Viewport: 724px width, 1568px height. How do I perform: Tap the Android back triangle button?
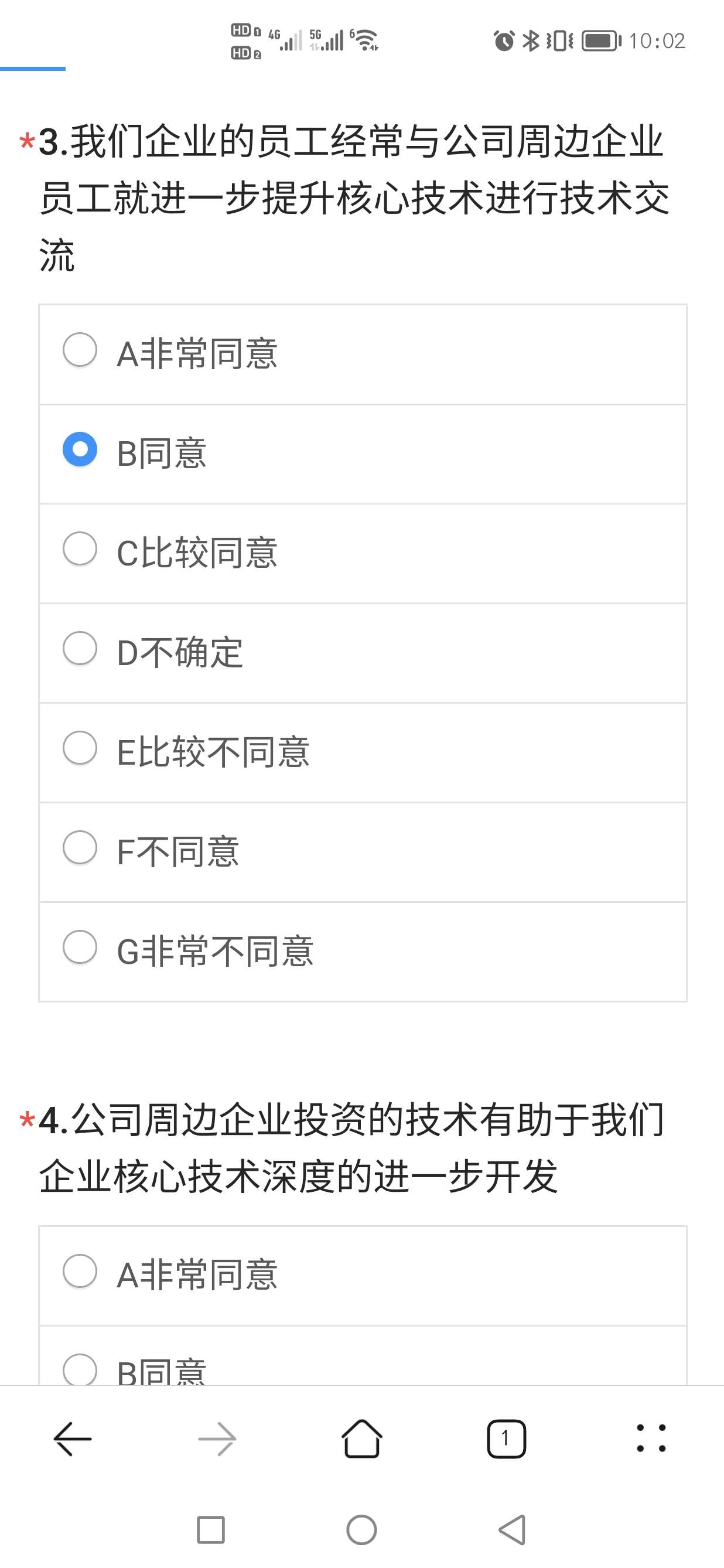(513, 1530)
